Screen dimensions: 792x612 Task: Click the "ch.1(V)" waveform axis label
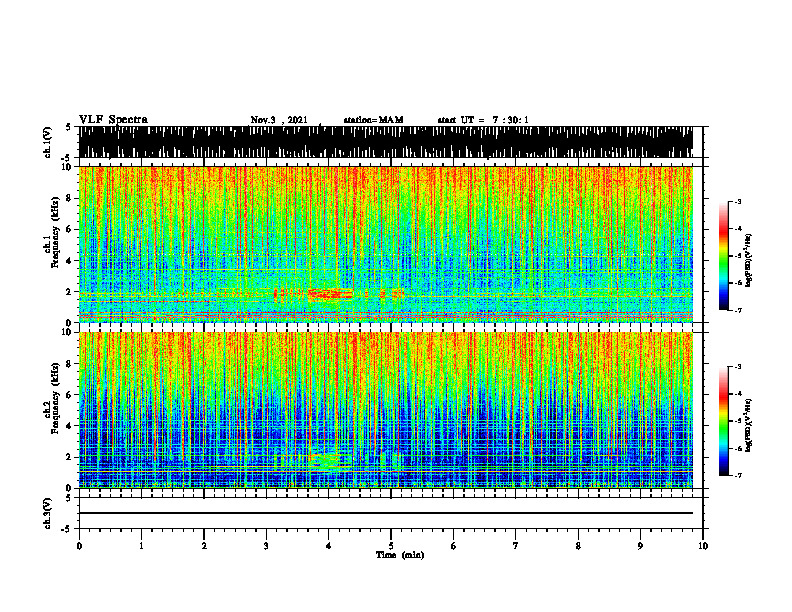coord(48,142)
